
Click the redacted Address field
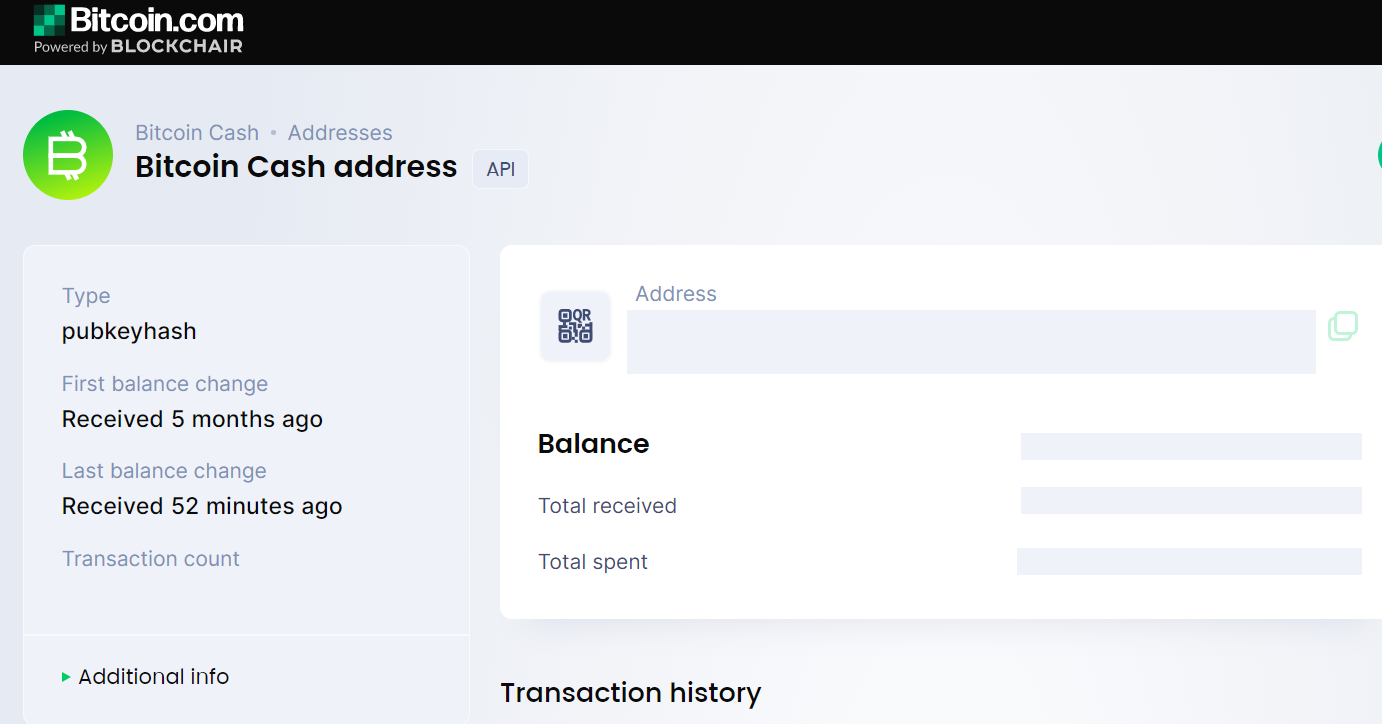pyautogui.click(x=971, y=342)
